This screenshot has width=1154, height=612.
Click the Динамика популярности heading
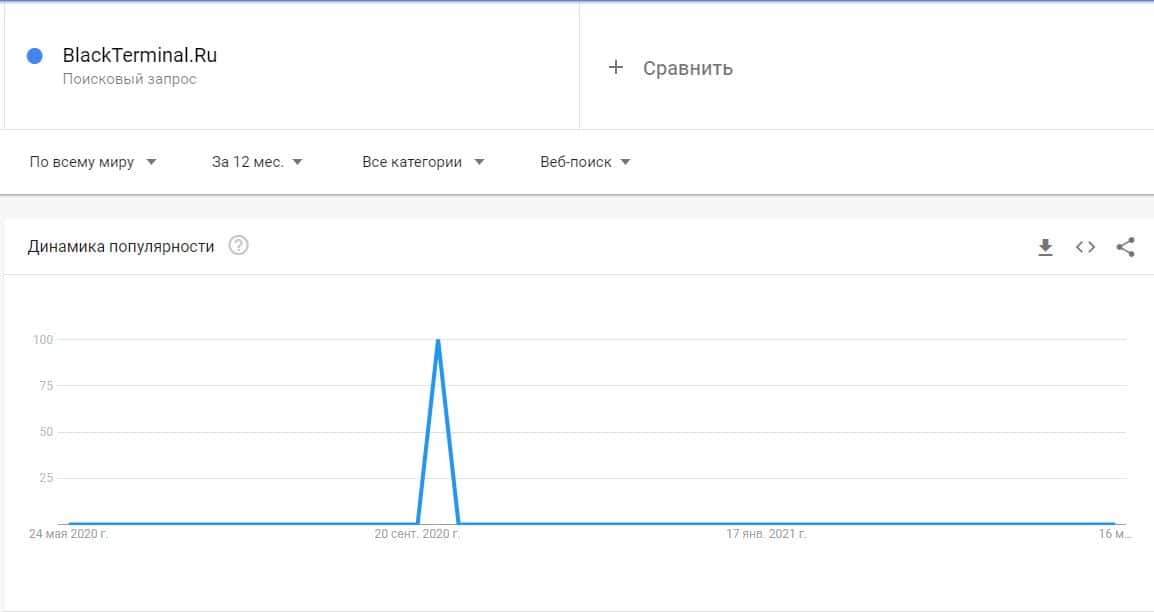point(121,246)
